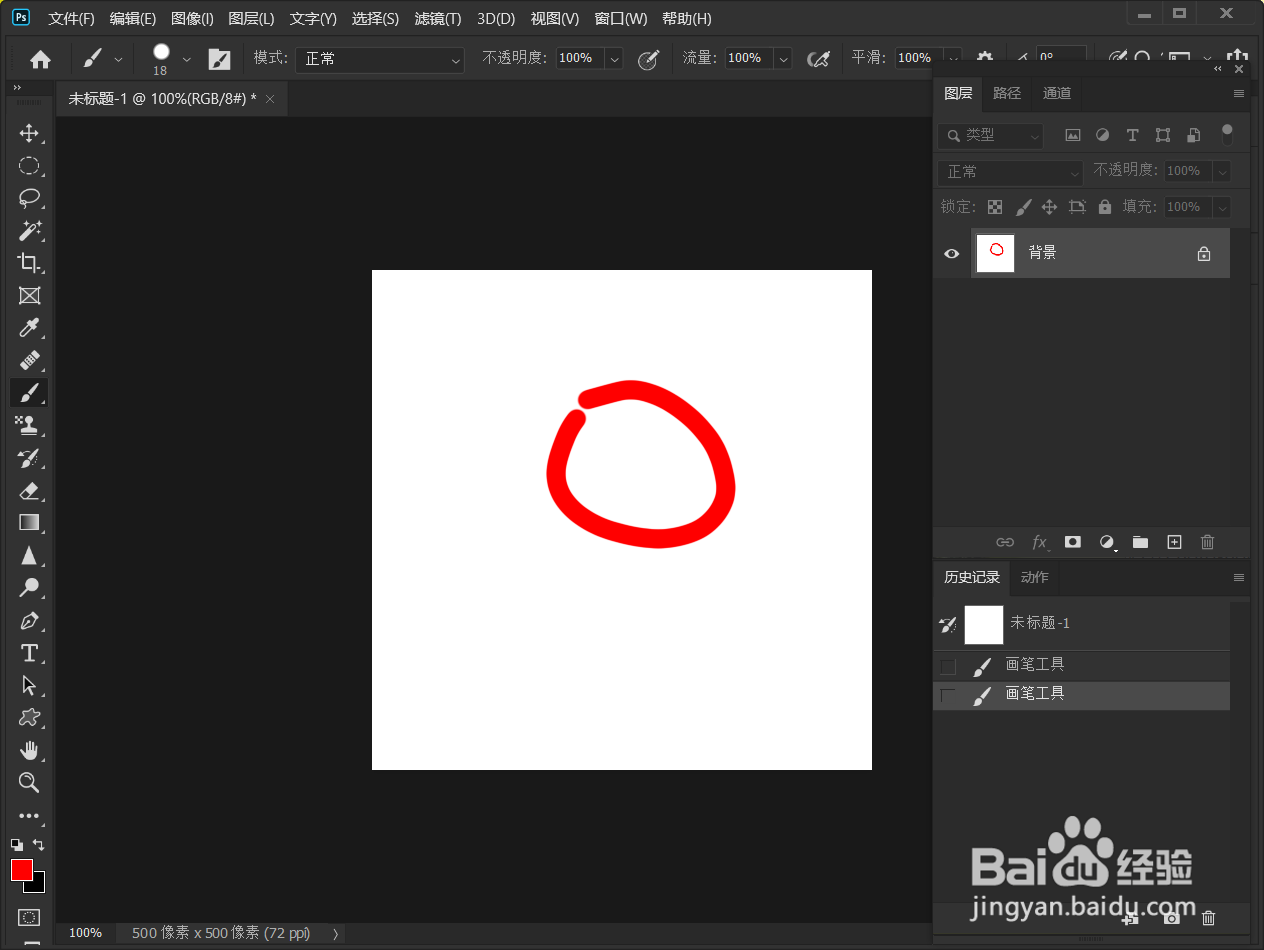Open the 模式 blend mode dropdown
Screen dimensions: 1264x950
tap(380, 59)
